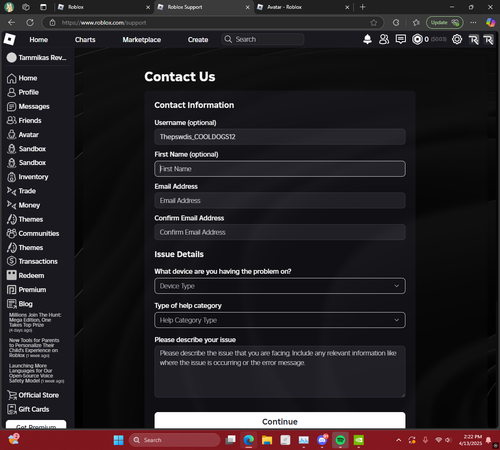Open Trade in the left sidebar
The image size is (500, 450).
[21, 191]
